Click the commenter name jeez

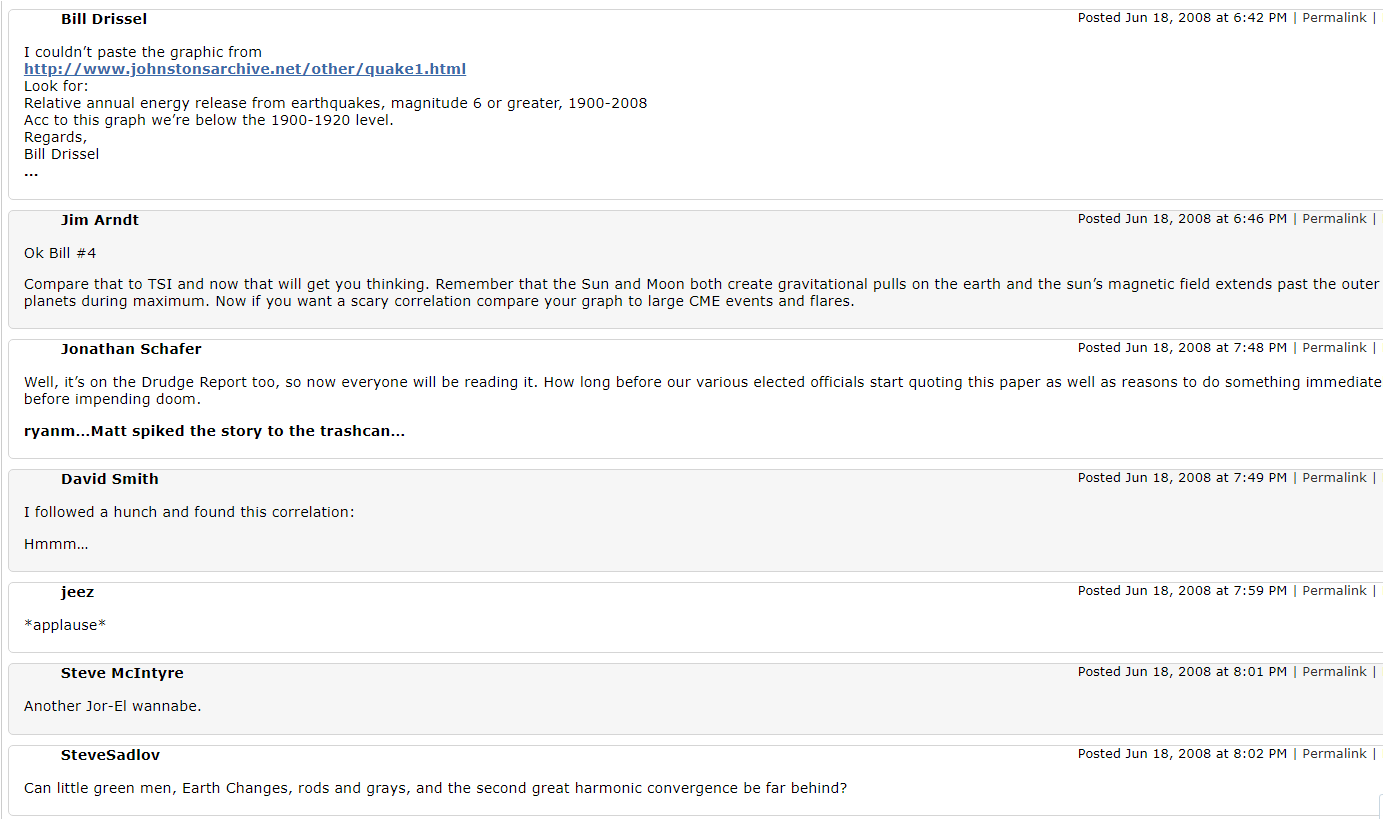click(77, 592)
